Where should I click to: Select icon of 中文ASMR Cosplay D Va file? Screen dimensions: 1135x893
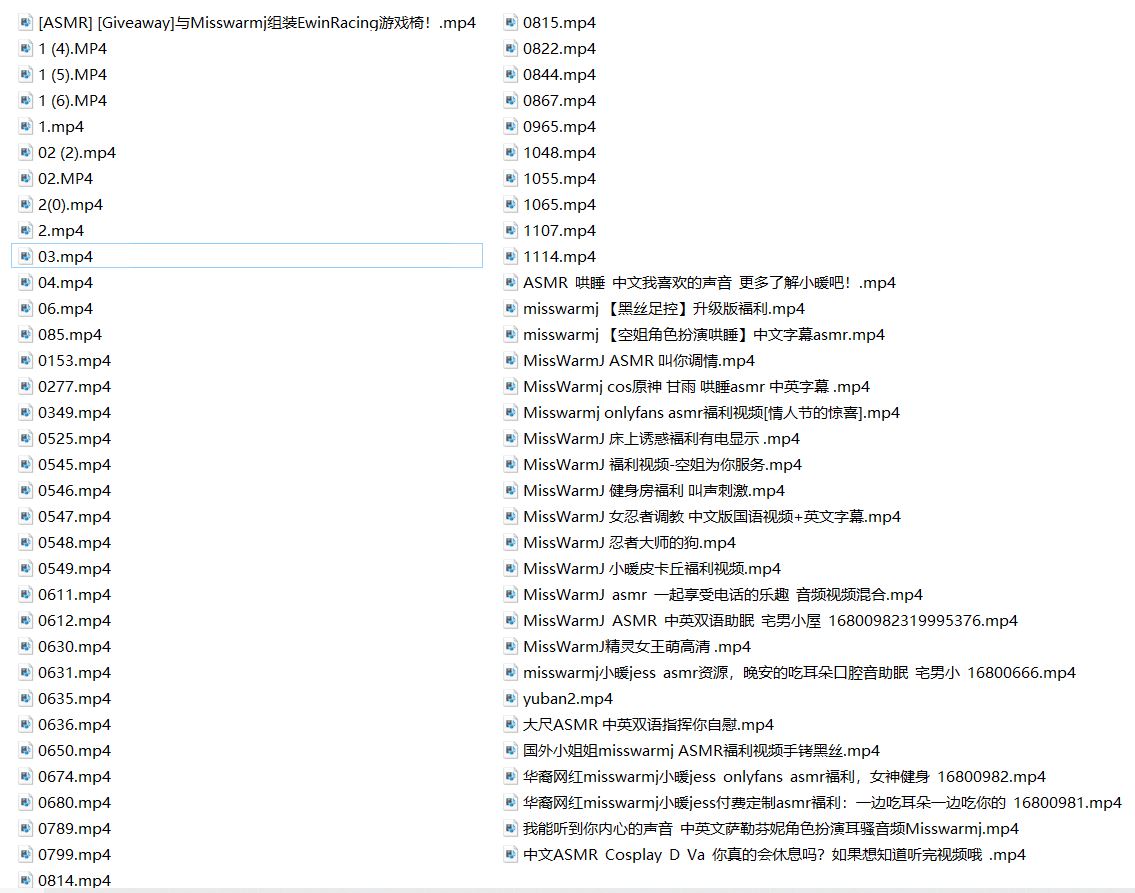[510, 855]
